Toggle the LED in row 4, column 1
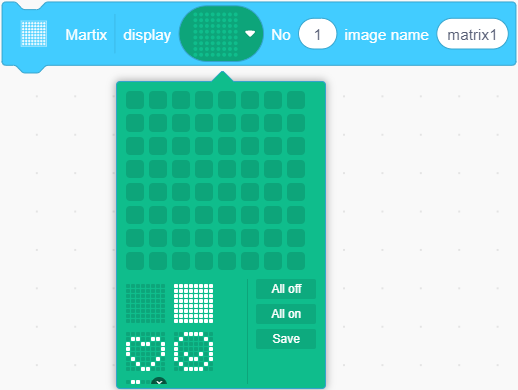The width and height of the screenshot is (518, 390). point(135,169)
